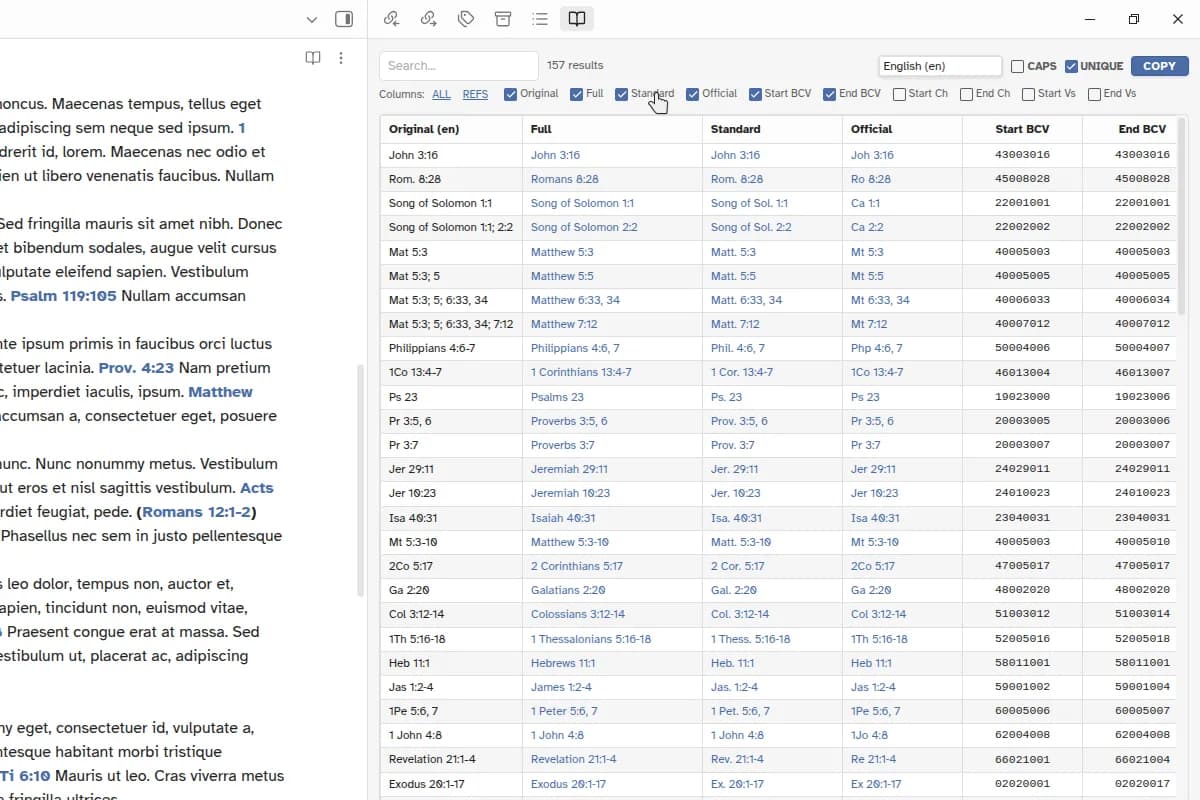
Task: Open the Matthew reference link in the note
Action: point(220,392)
